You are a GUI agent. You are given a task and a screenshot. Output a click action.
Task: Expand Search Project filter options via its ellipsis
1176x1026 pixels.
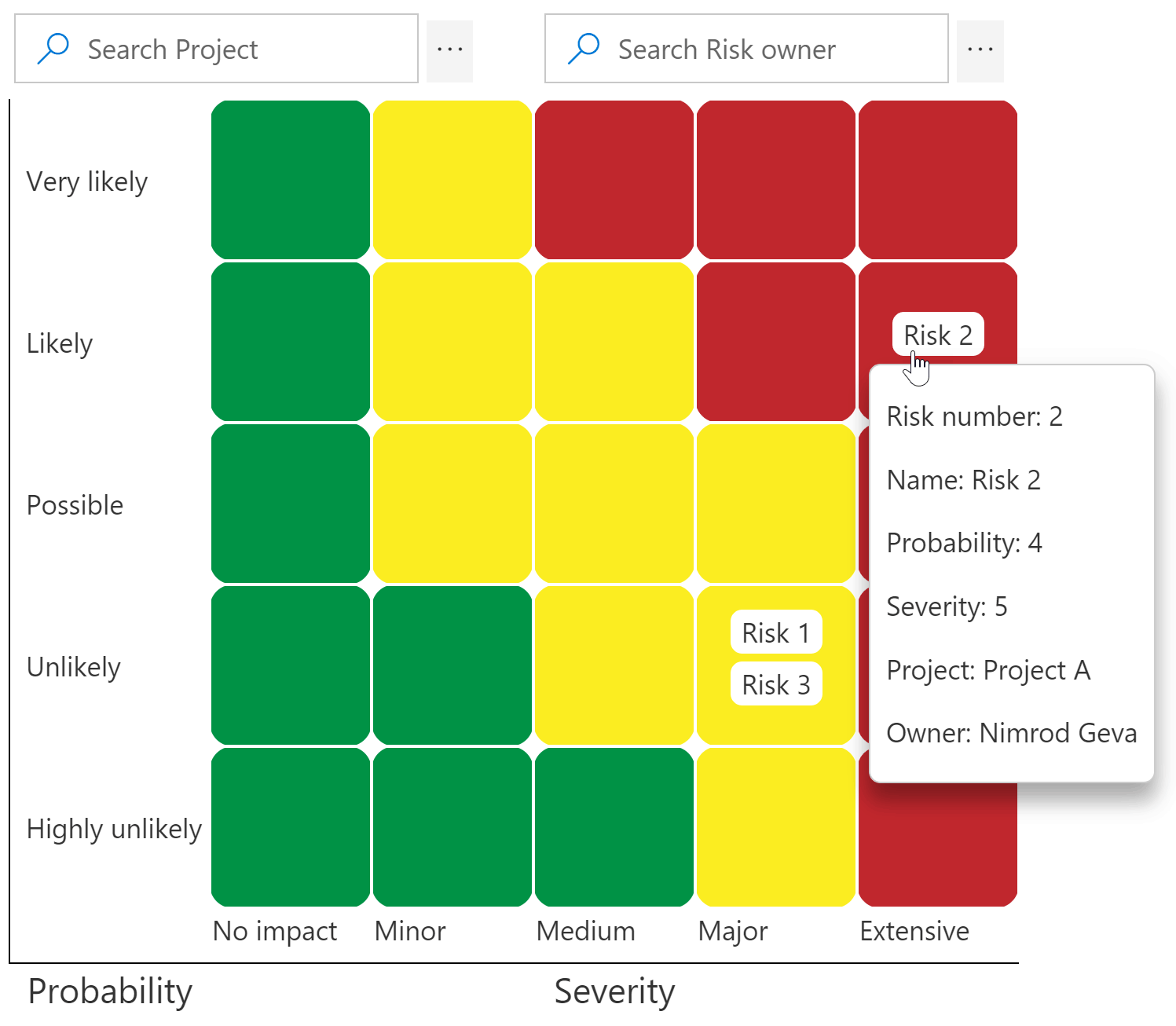click(x=449, y=48)
